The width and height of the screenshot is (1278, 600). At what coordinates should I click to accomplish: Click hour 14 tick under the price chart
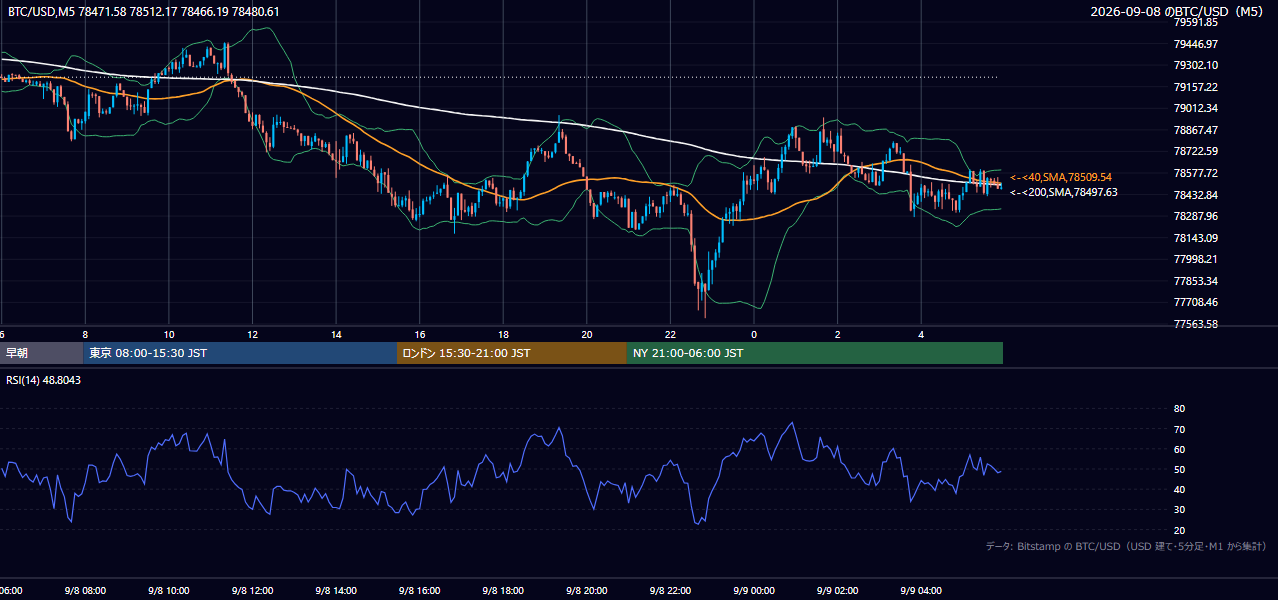point(336,334)
